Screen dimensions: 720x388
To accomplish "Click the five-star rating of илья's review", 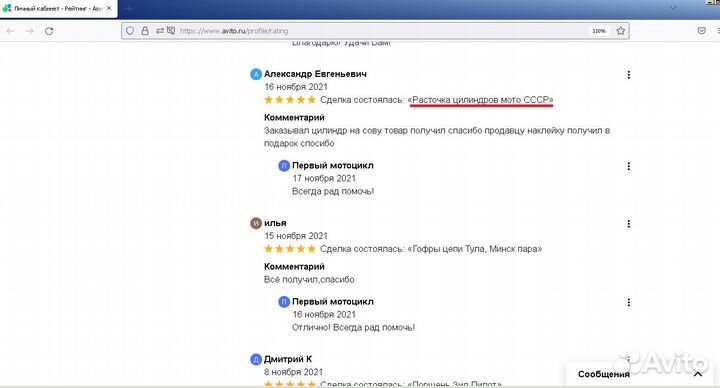I will [x=290, y=249].
